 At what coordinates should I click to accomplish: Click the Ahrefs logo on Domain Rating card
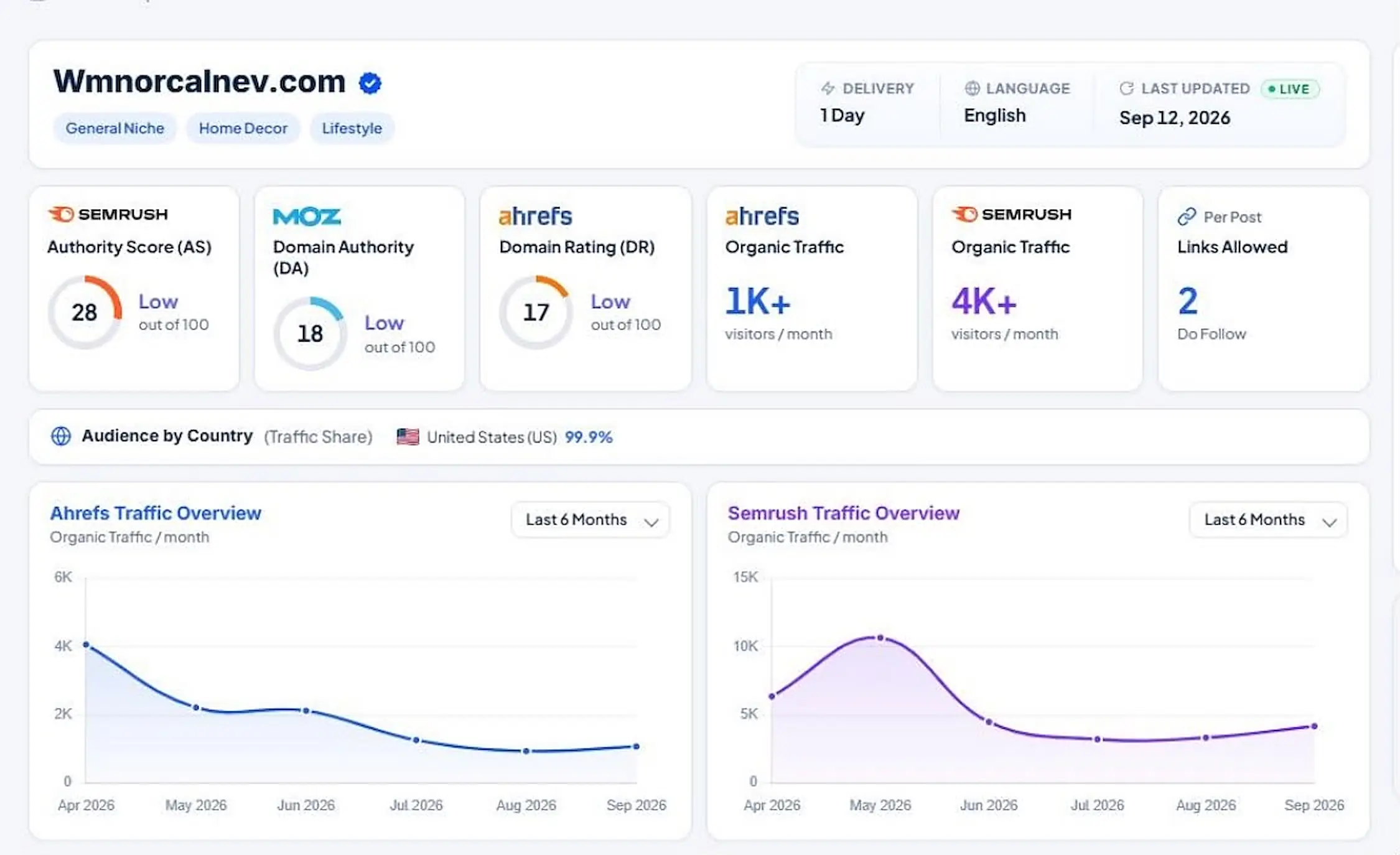click(x=535, y=216)
